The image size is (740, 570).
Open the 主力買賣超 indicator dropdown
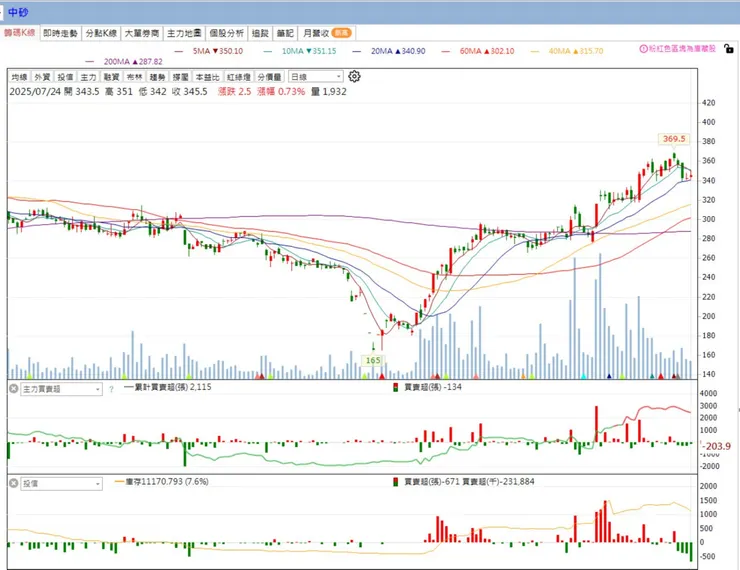pyautogui.click(x=61, y=389)
